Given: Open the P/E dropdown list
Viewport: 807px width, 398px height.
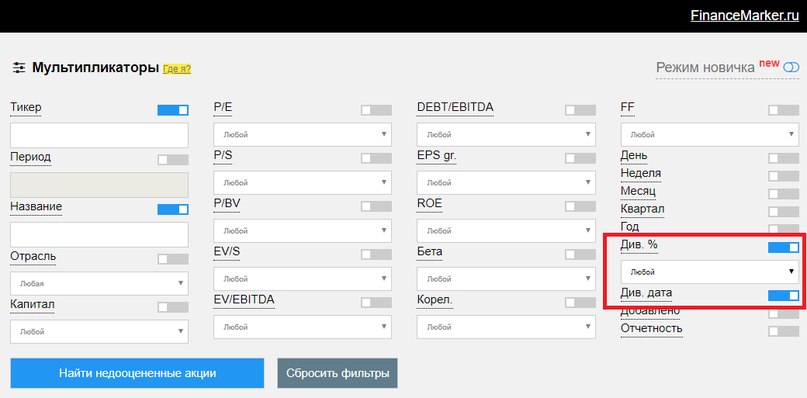Looking at the screenshot, I should [x=303, y=134].
